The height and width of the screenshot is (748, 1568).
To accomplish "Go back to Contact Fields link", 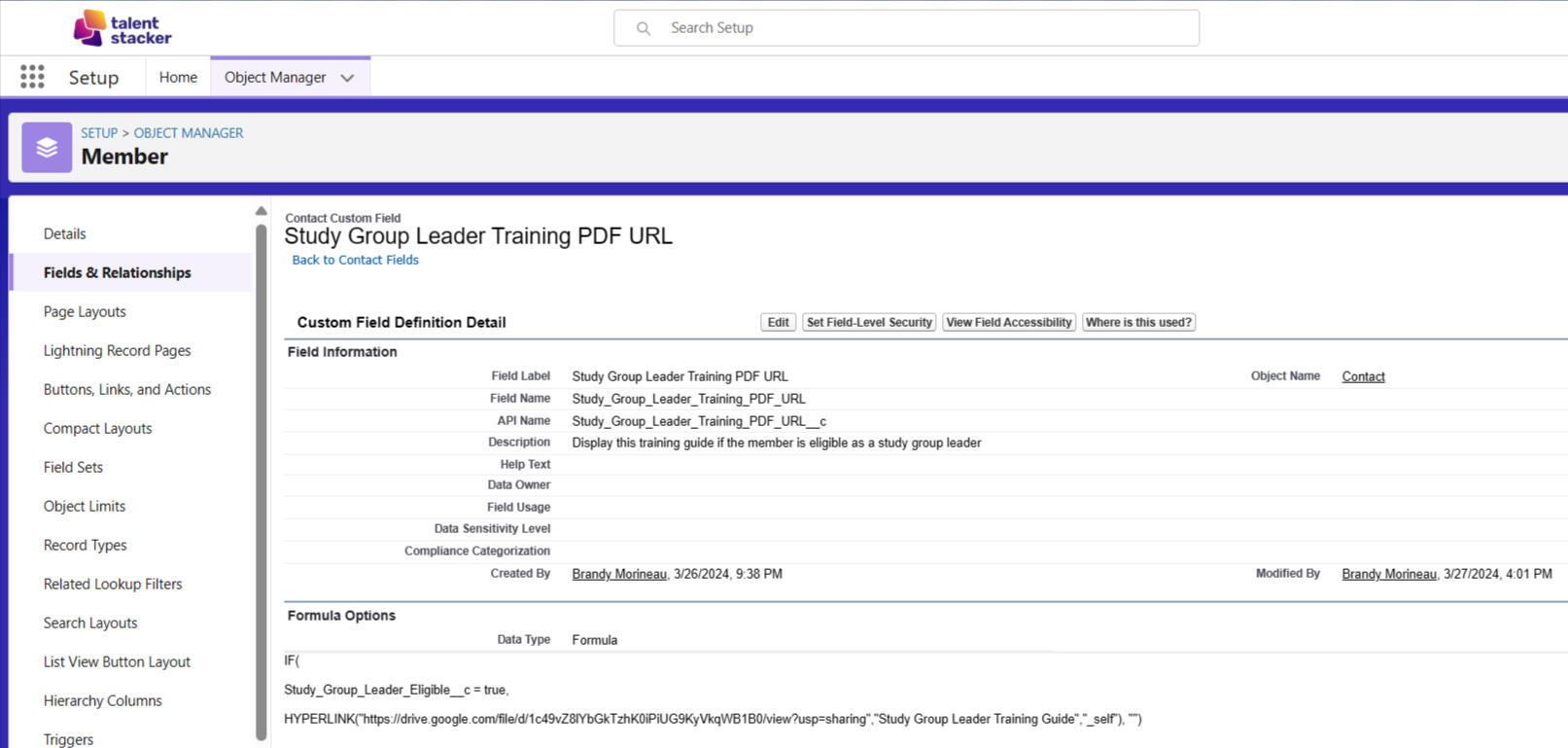I will 355,260.
